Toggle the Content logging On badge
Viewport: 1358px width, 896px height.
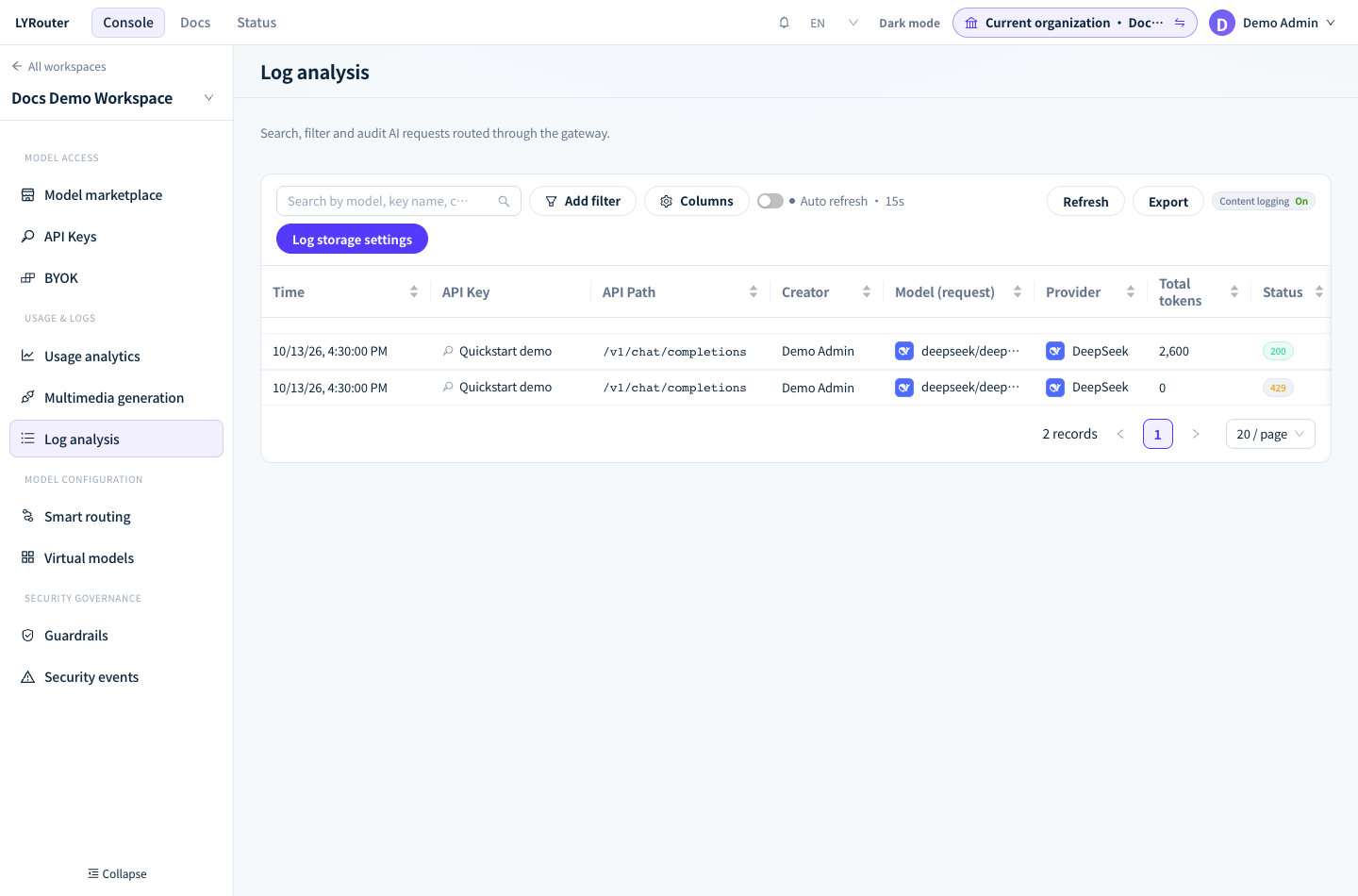tap(1264, 201)
